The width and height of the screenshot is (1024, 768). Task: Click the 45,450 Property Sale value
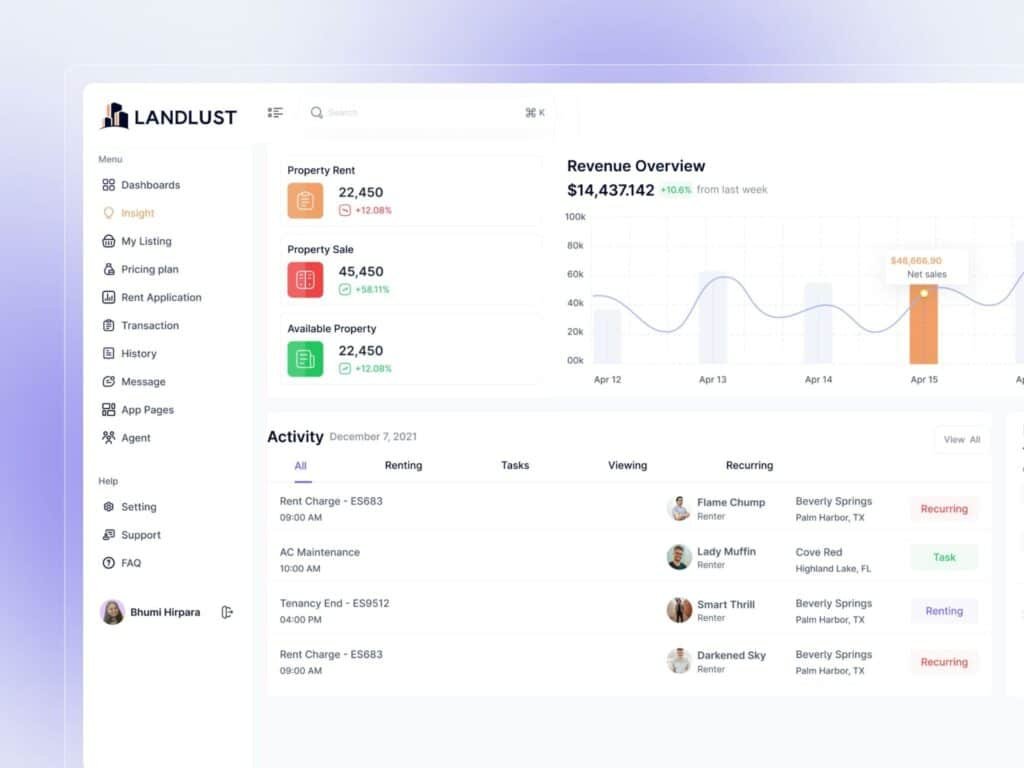[x=361, y=272]
